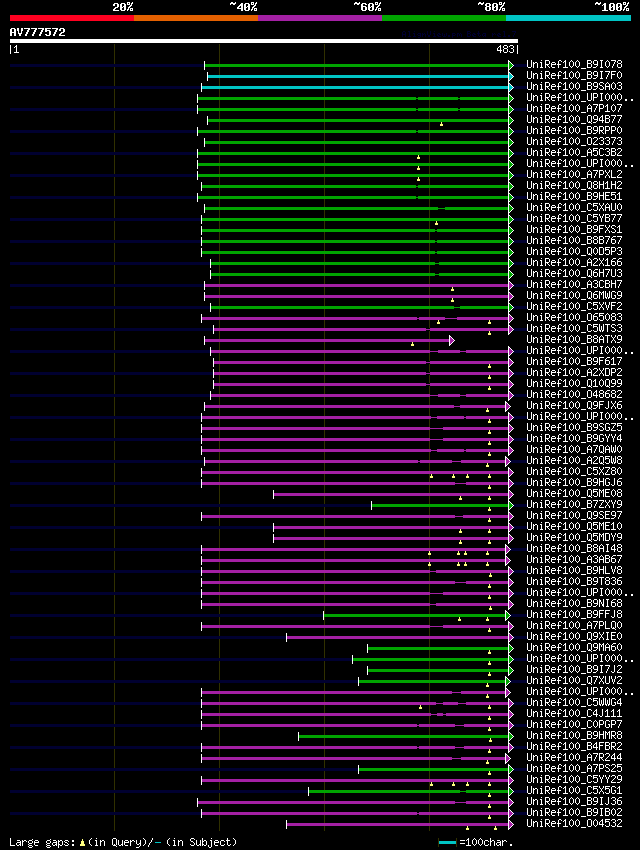Click the green alignment bar for B9FFJ8
This screenshot has width=640, height=850.
point(415,616)
